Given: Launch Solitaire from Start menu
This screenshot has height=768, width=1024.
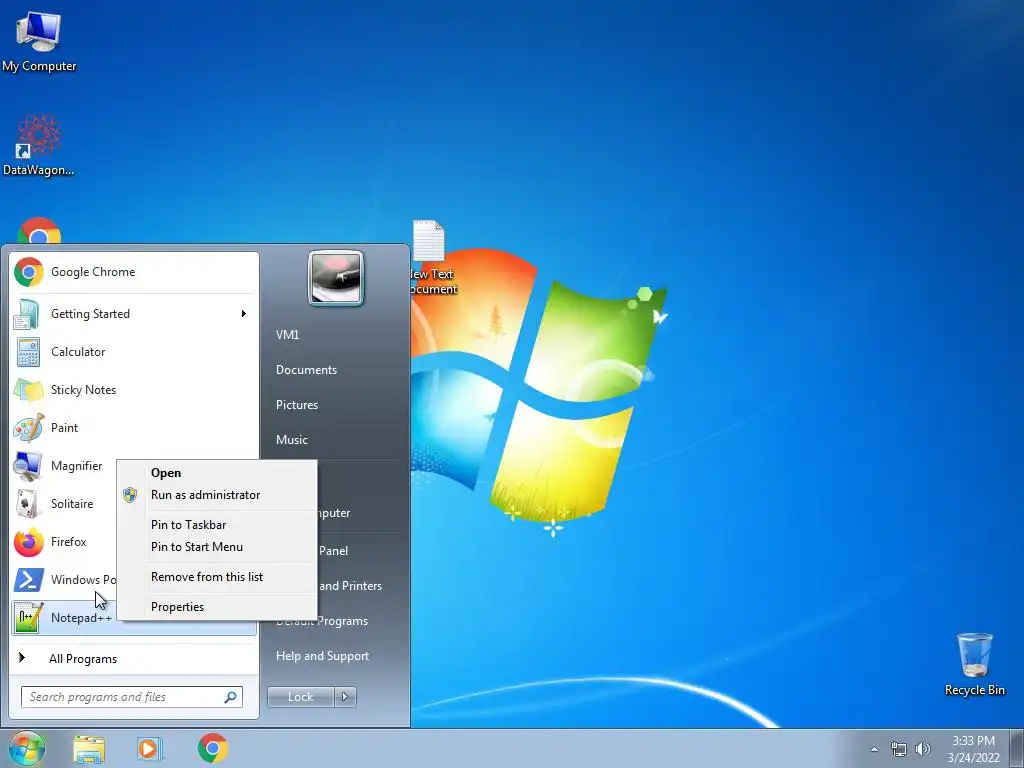Looking at the screenshot, I should coord(64,504).
